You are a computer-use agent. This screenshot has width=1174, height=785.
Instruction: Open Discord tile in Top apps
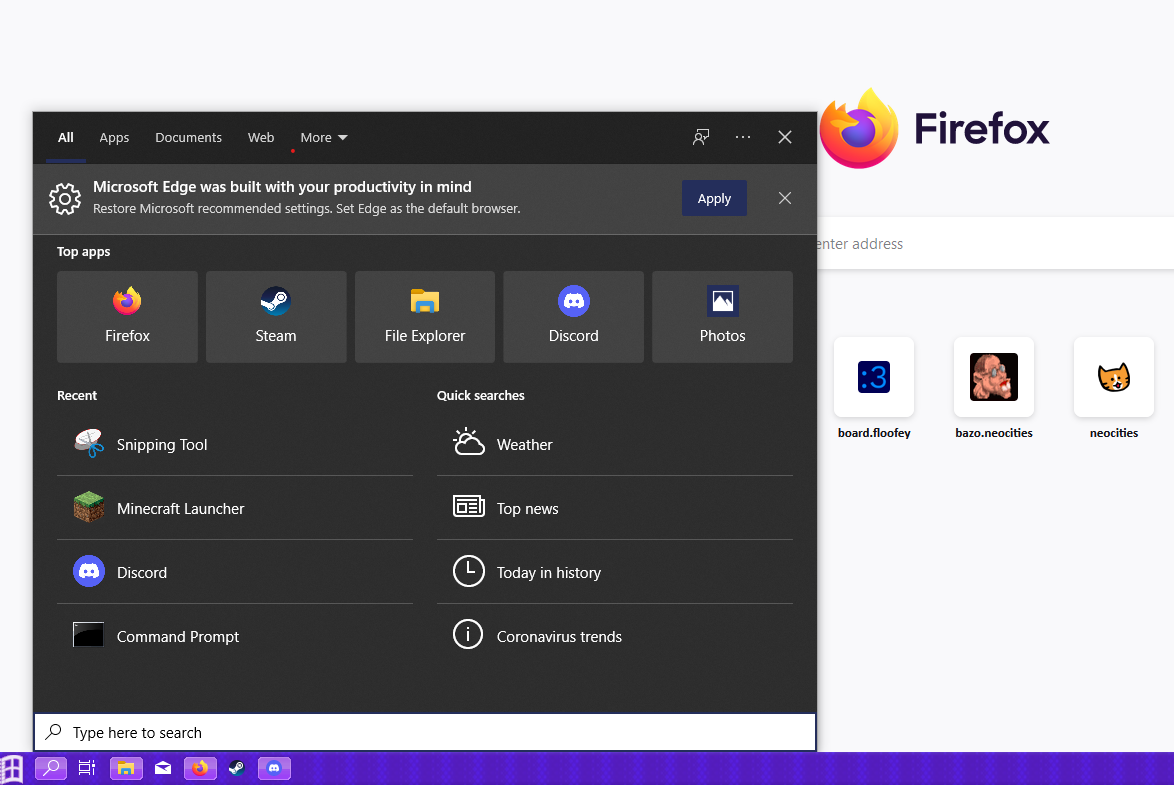(574, 317)
